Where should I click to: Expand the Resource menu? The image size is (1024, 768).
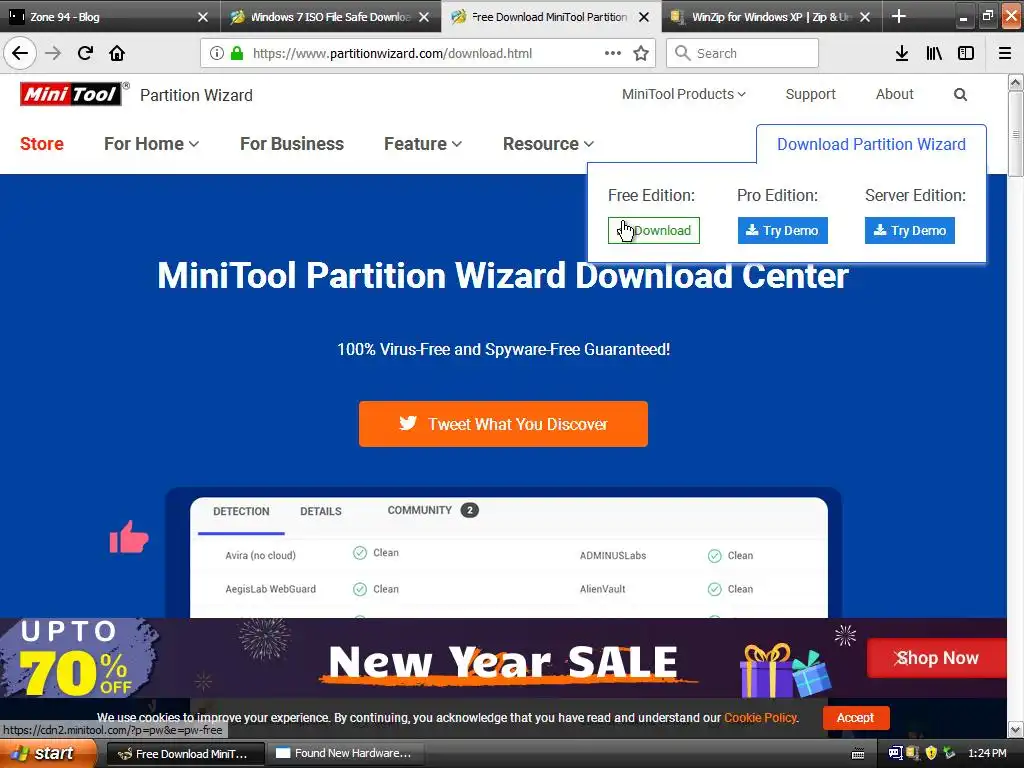[x=548, y=144]
